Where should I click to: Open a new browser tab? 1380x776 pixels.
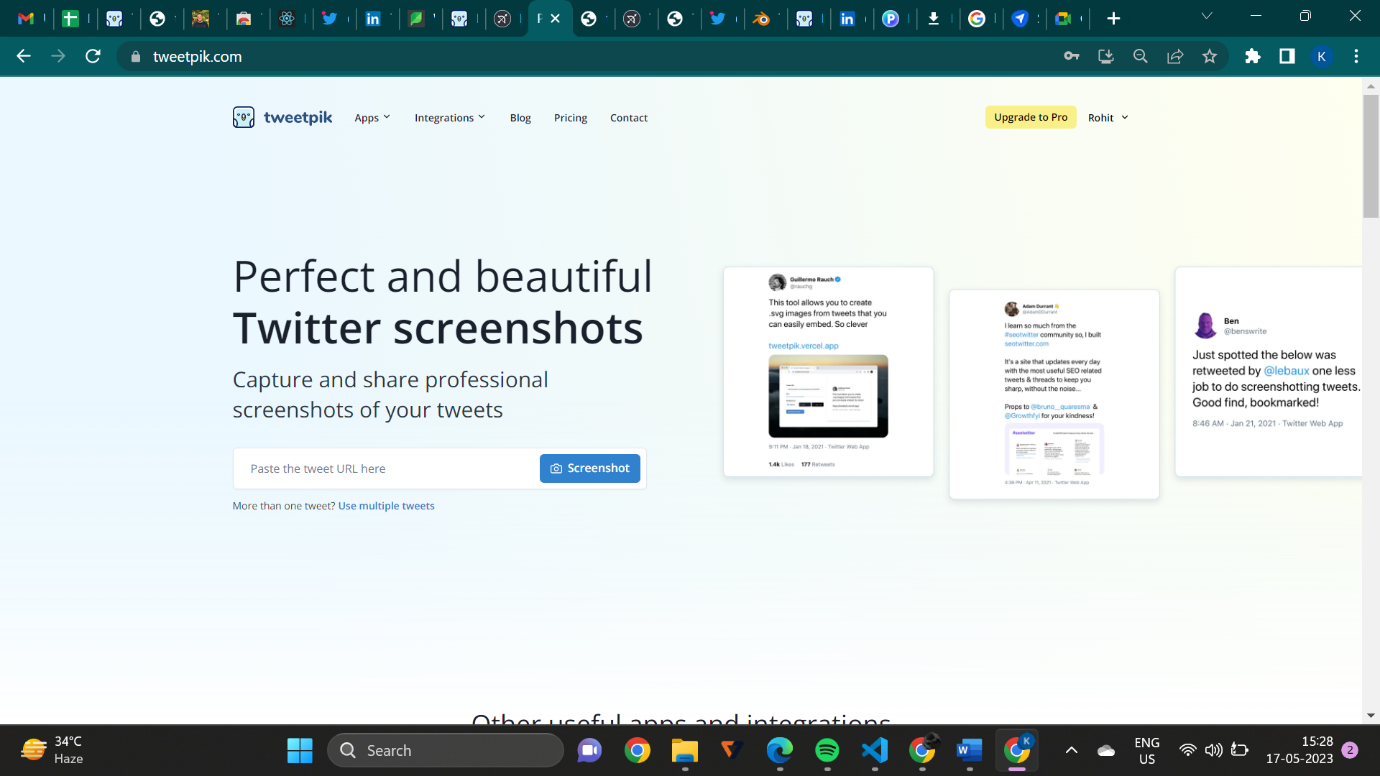tap(1113, 18)
